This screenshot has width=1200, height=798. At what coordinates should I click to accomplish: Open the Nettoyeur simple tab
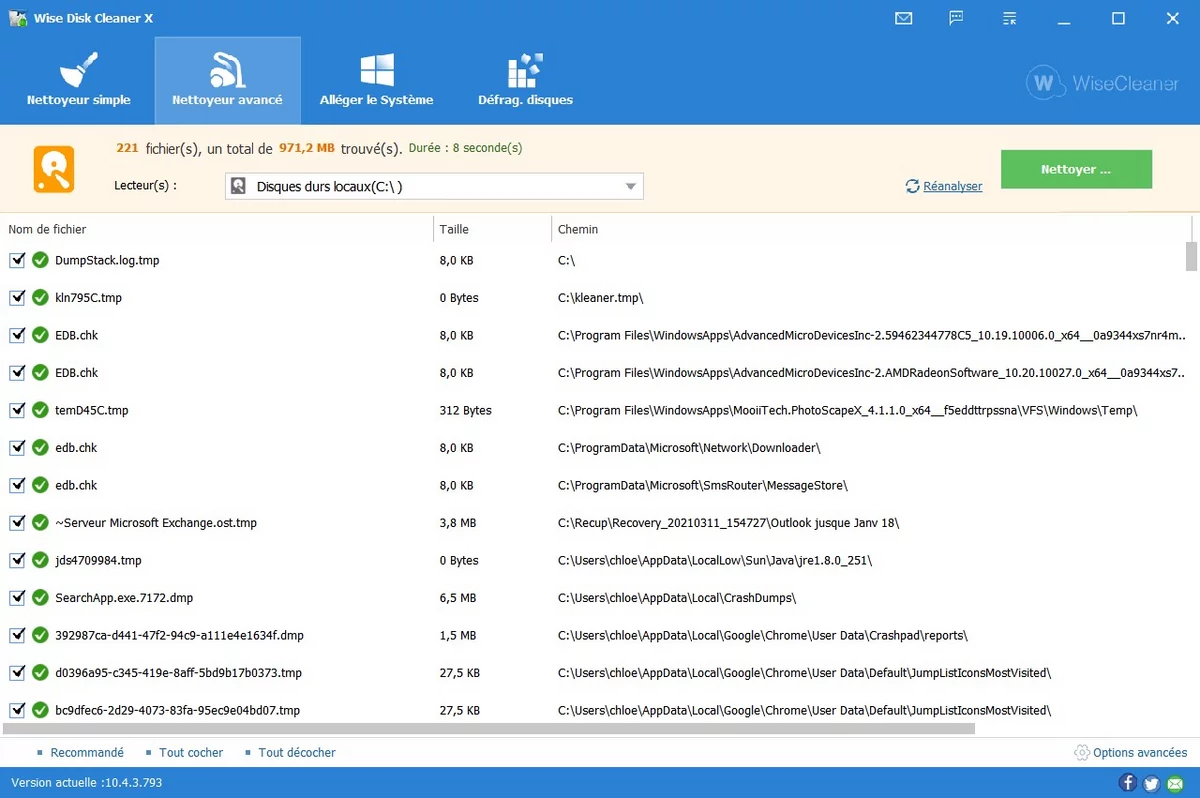click(x=78, y=80)
